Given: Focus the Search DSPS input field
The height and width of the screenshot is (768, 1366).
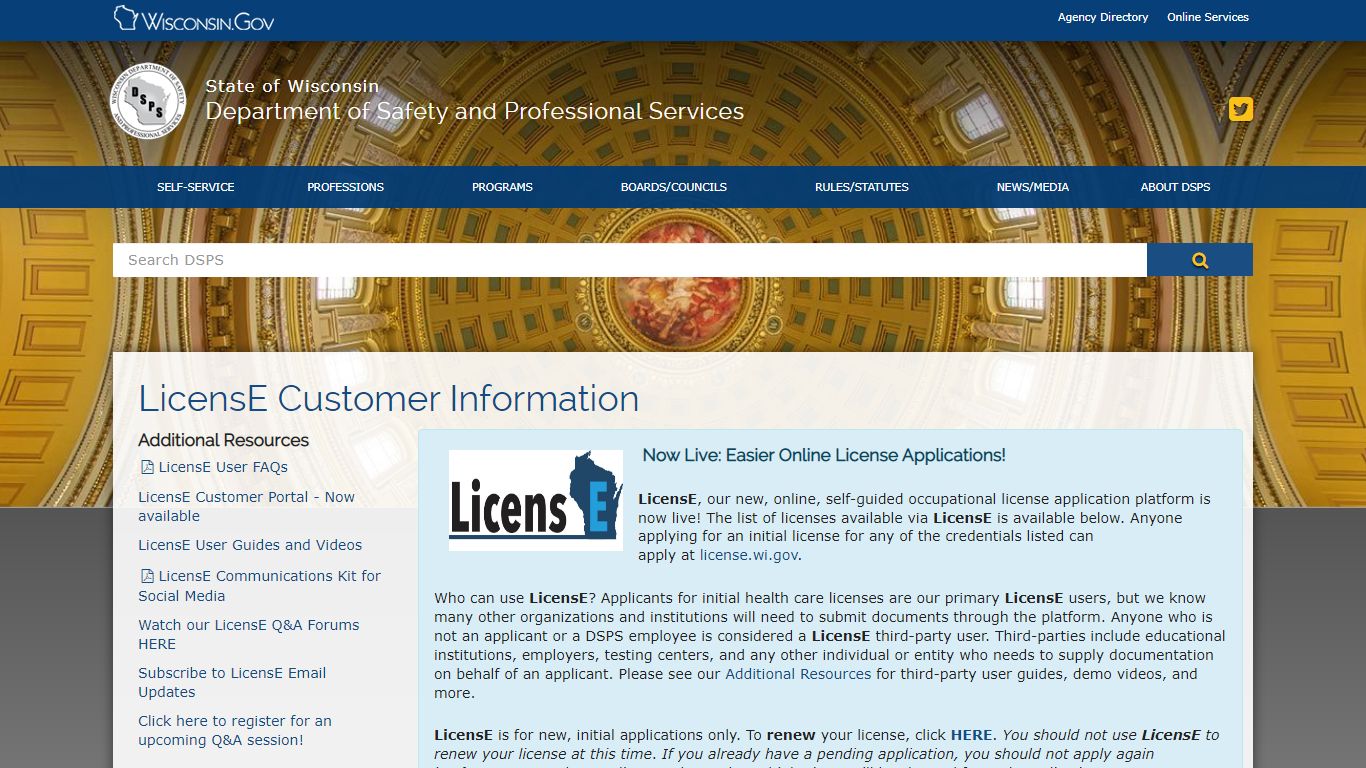Looking at the screenshot, I should point(630,260).
